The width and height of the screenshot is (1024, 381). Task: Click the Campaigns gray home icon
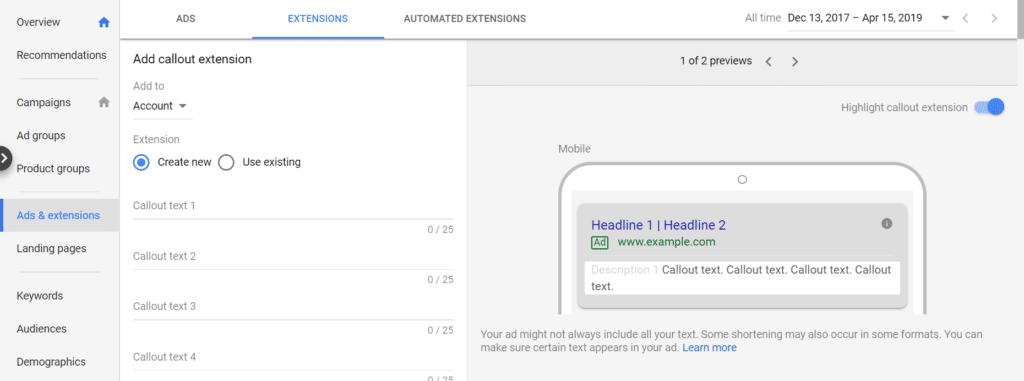pyautogui.click(x=104, y=103)
